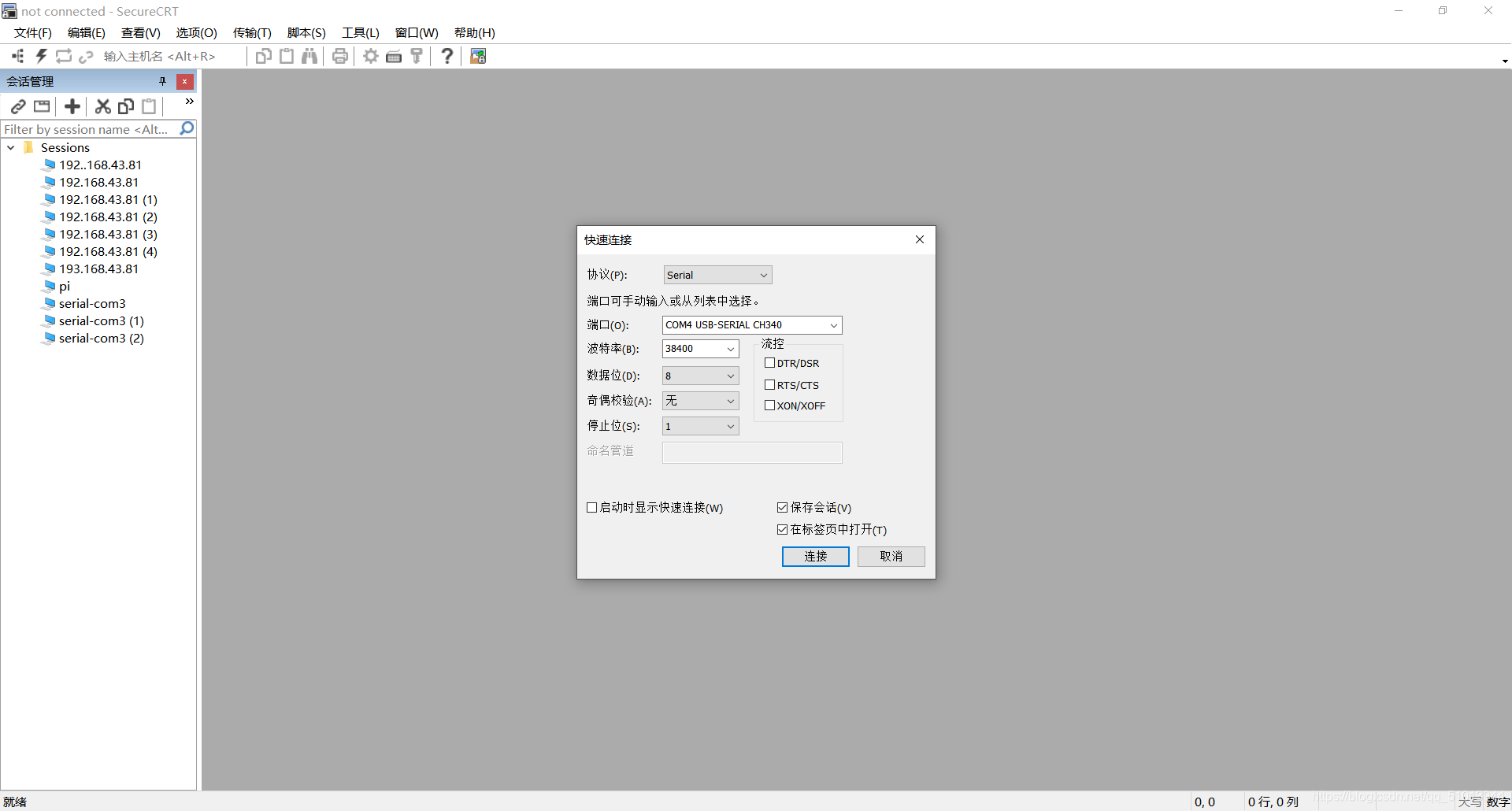The image size is (1512, 811).
Task: Open the Help menu
Action: (x=474, y=32)
